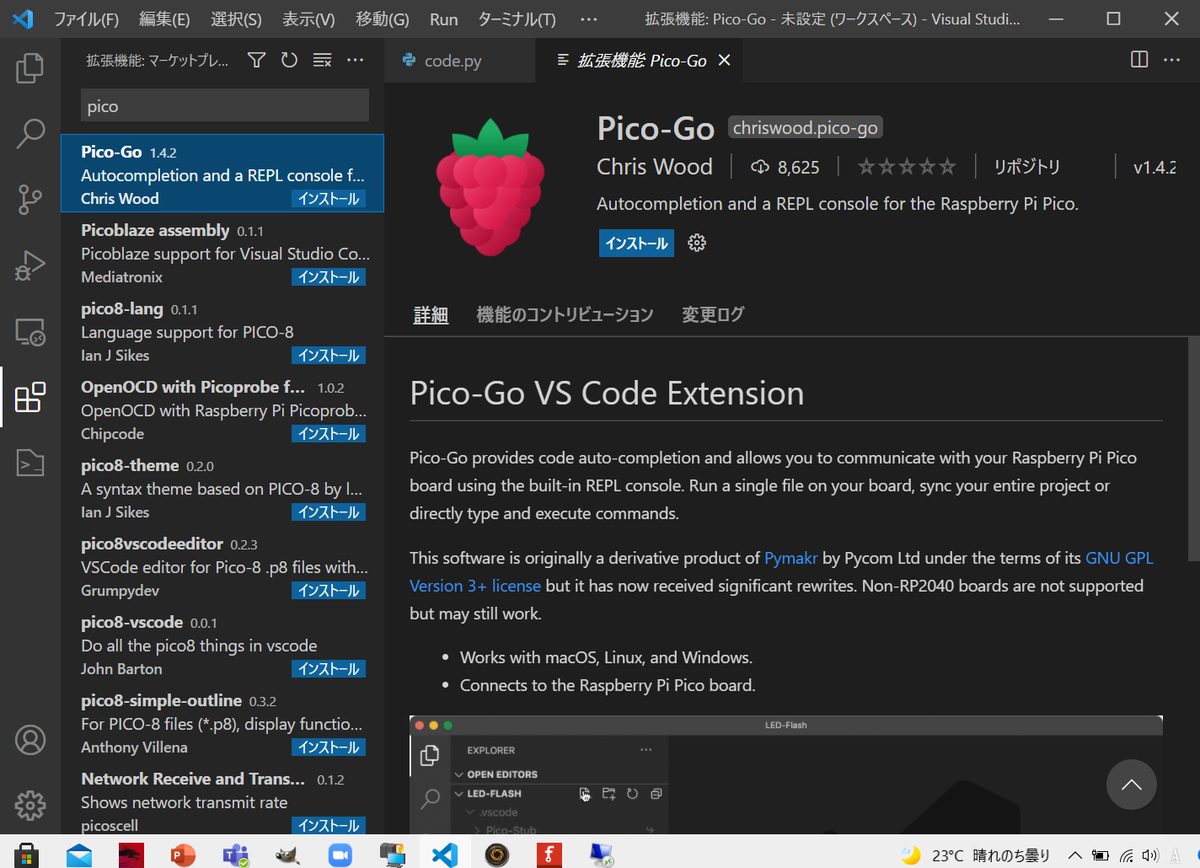Viewport: 1200px width, 868px height.
Task: Open the Pico-Go extension manage gear
Action: (697, 243)
